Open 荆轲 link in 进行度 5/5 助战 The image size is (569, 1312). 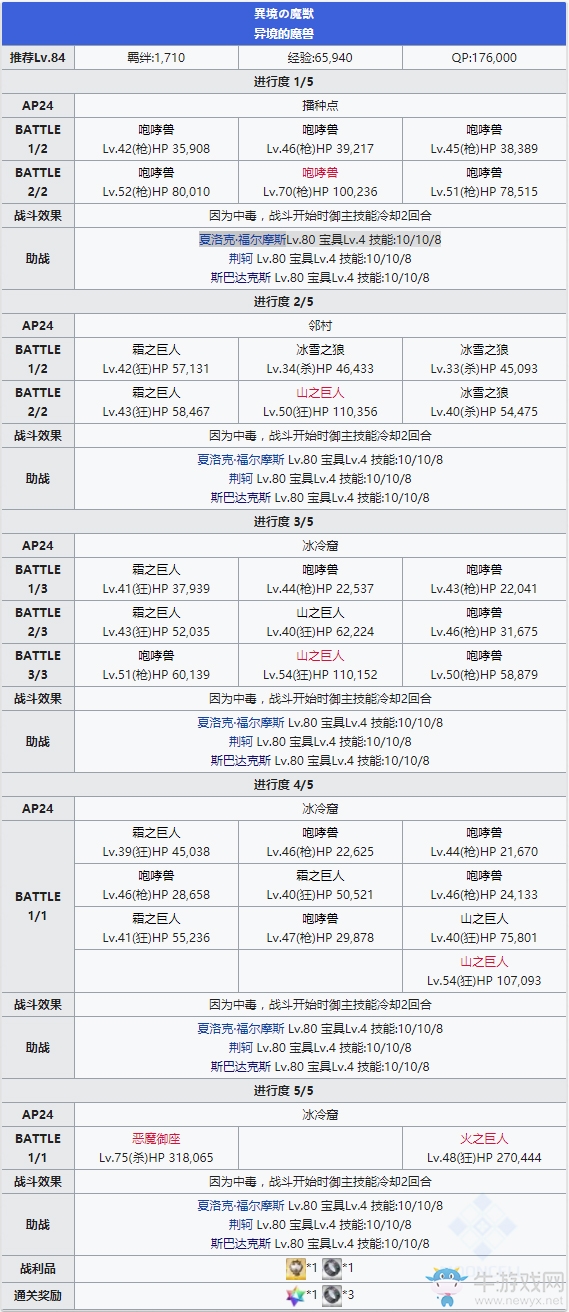click(240, 1224)
